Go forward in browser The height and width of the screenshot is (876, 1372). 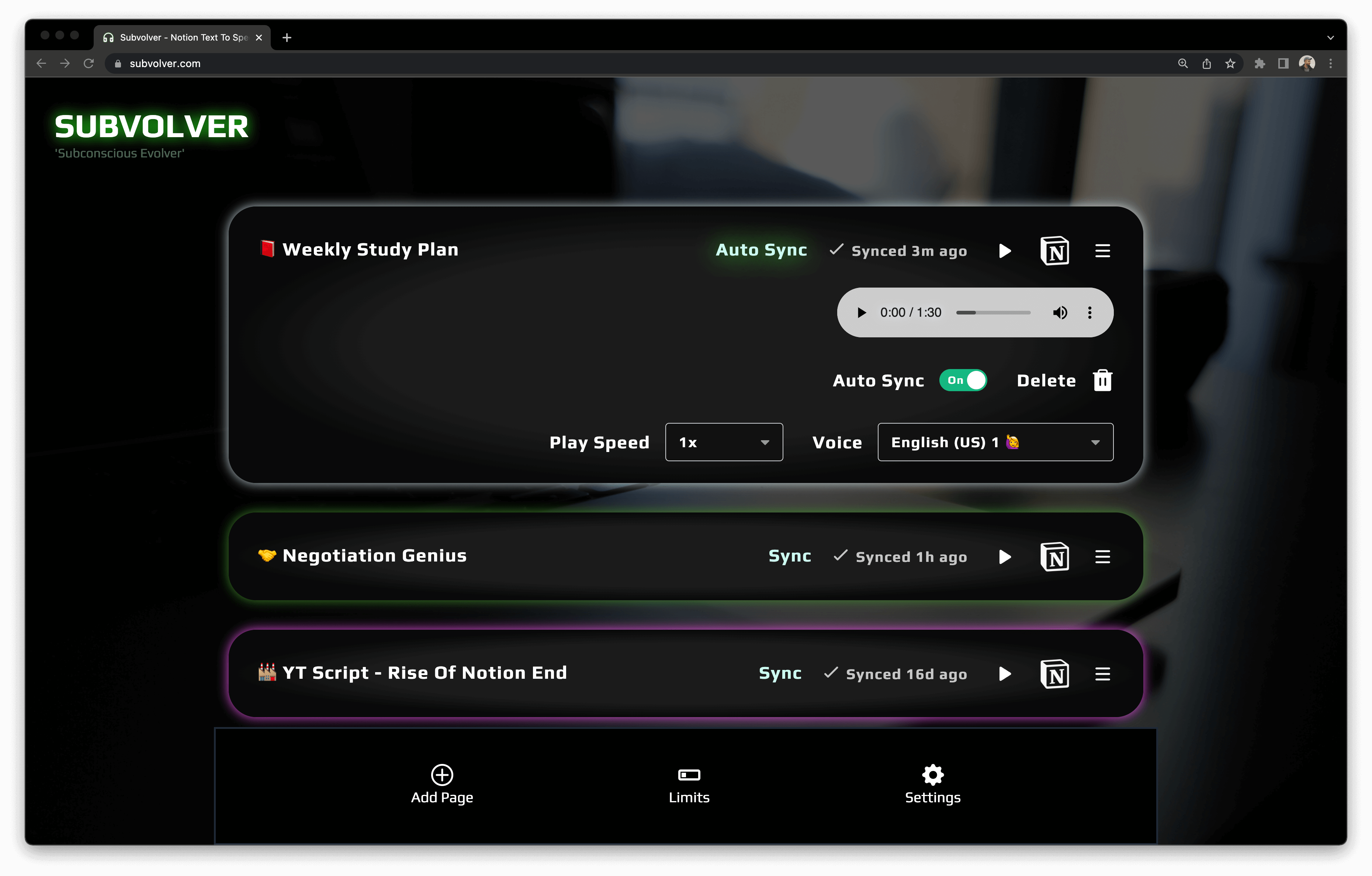pyautogui.click(x=65, y=63)
